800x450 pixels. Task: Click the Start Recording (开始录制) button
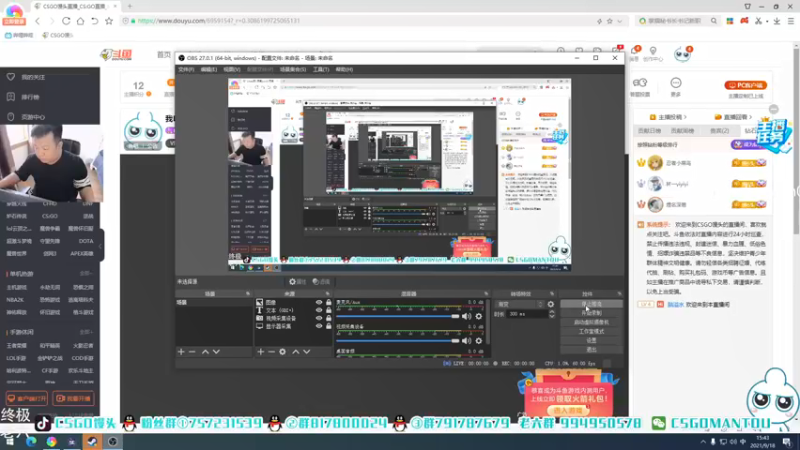[x=591, y=313]
